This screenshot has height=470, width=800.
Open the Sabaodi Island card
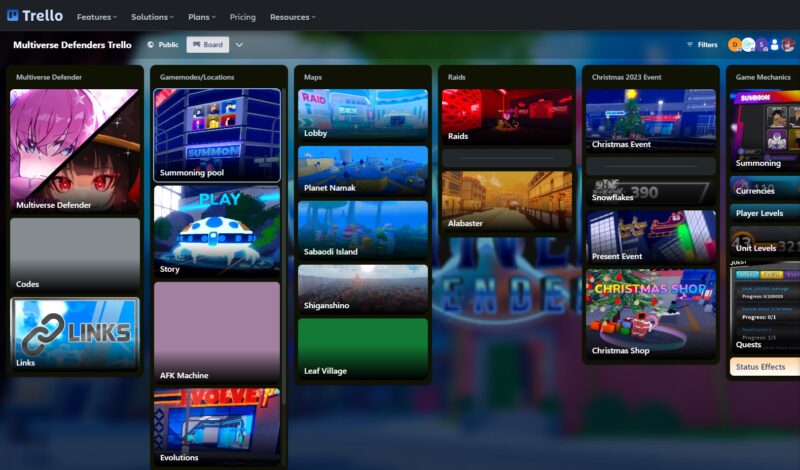point(363,230)
